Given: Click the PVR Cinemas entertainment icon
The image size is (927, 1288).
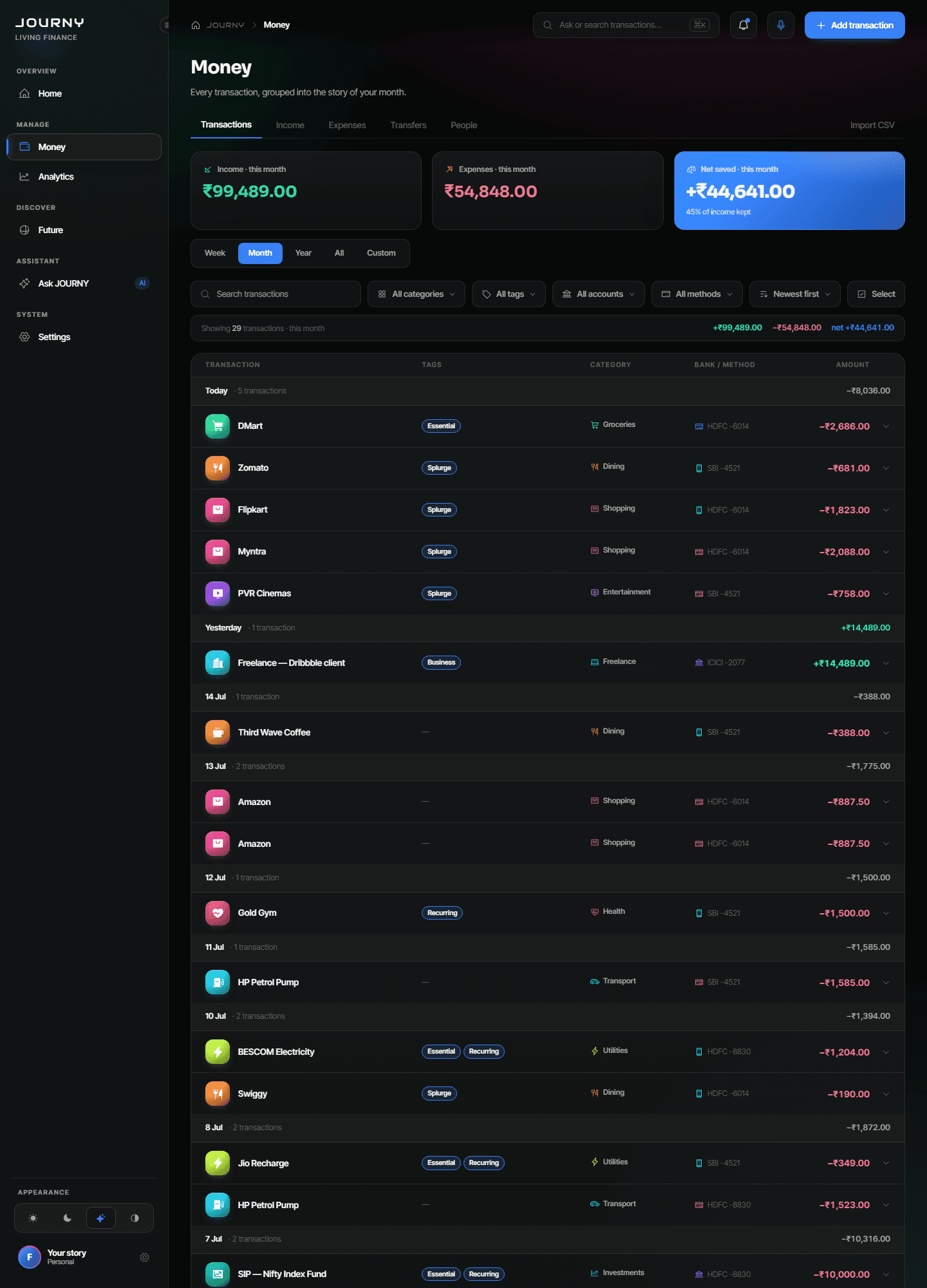Looking at the screenshot, I should tap(218, 594).
